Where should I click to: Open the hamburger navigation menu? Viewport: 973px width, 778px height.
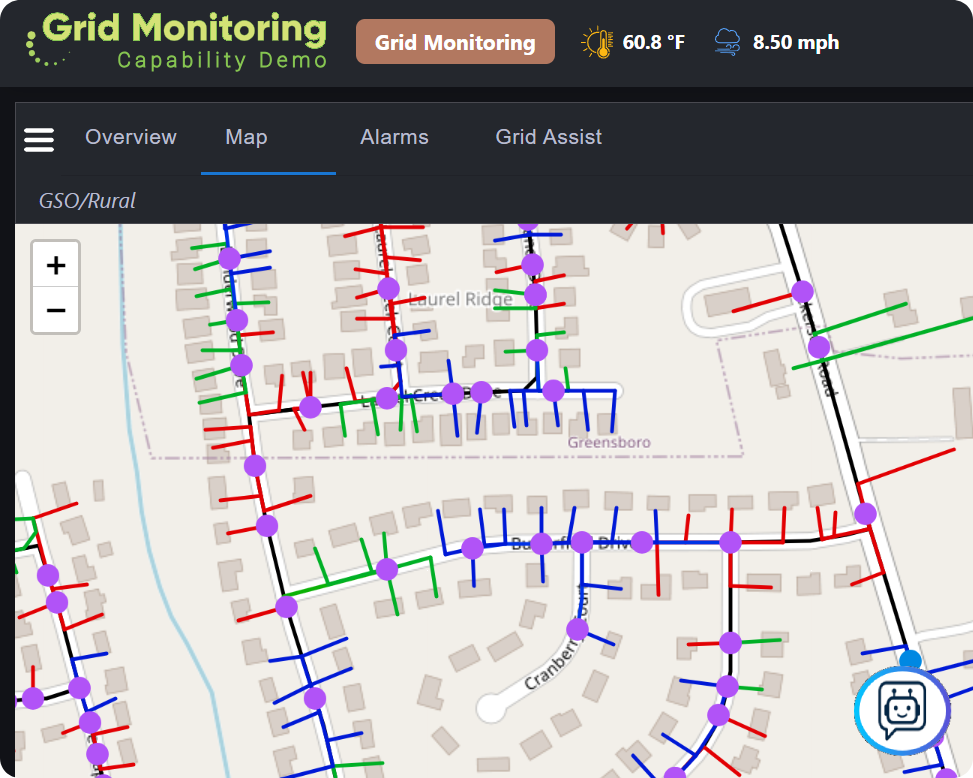pos(38,140)
